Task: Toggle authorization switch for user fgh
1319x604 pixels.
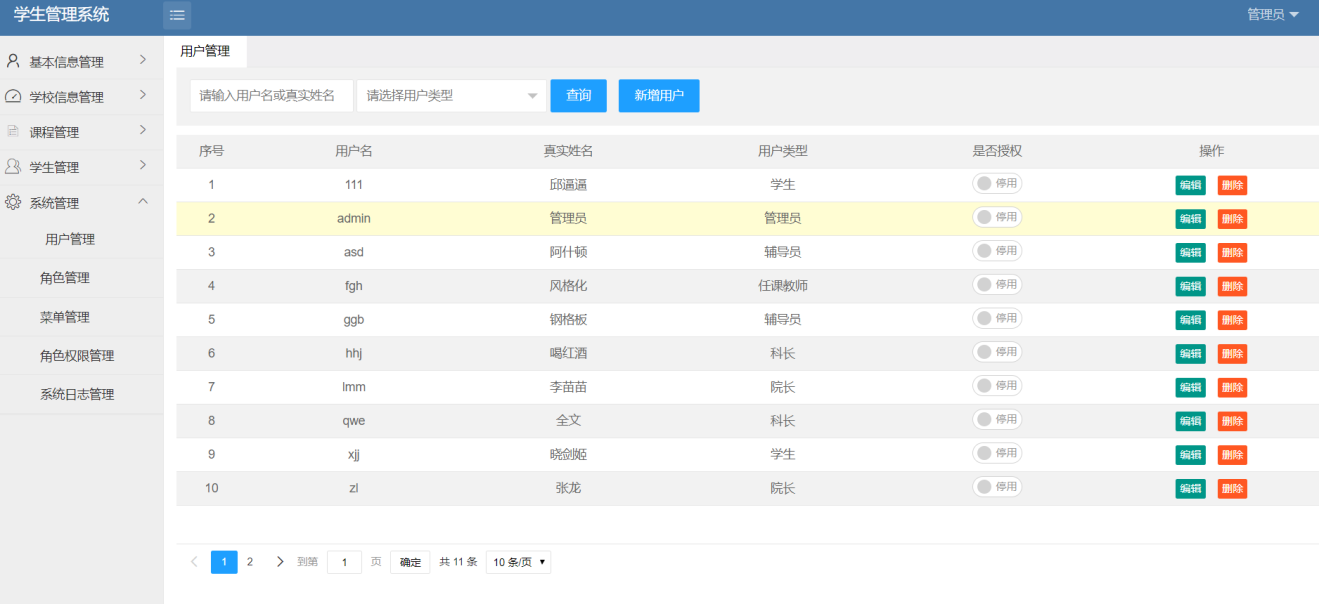Action: coord(997,285)
